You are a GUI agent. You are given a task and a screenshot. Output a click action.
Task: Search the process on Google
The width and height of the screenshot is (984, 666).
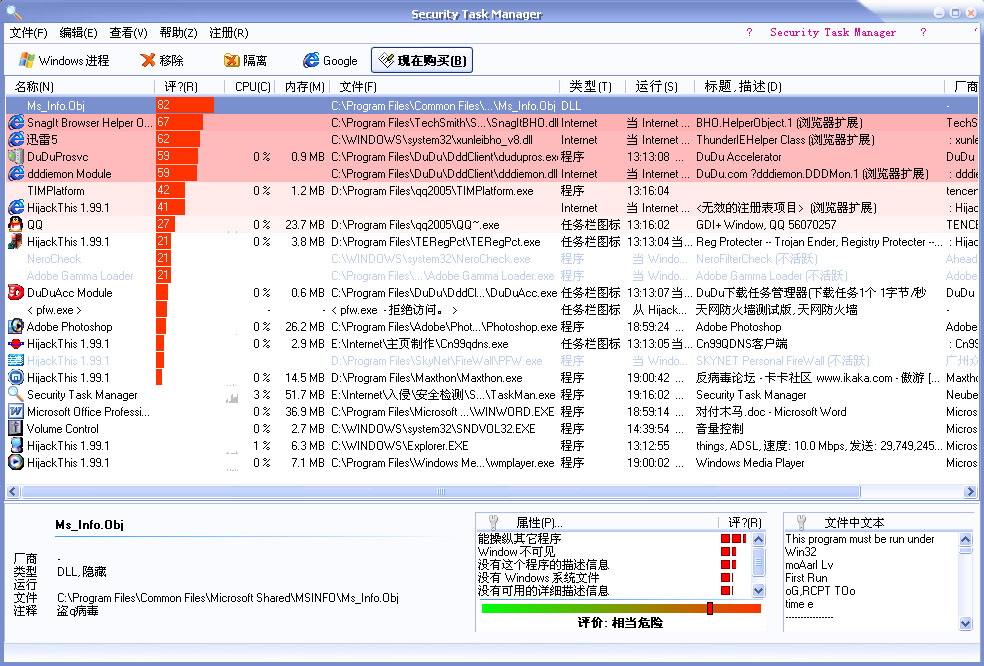(330, 60)
